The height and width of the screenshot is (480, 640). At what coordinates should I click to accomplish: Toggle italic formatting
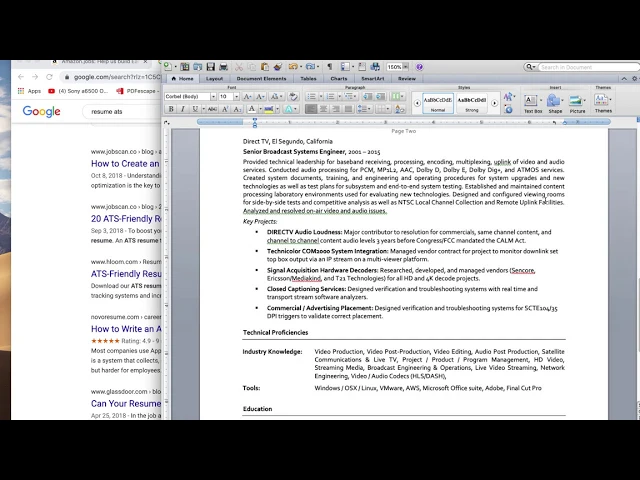182,109
